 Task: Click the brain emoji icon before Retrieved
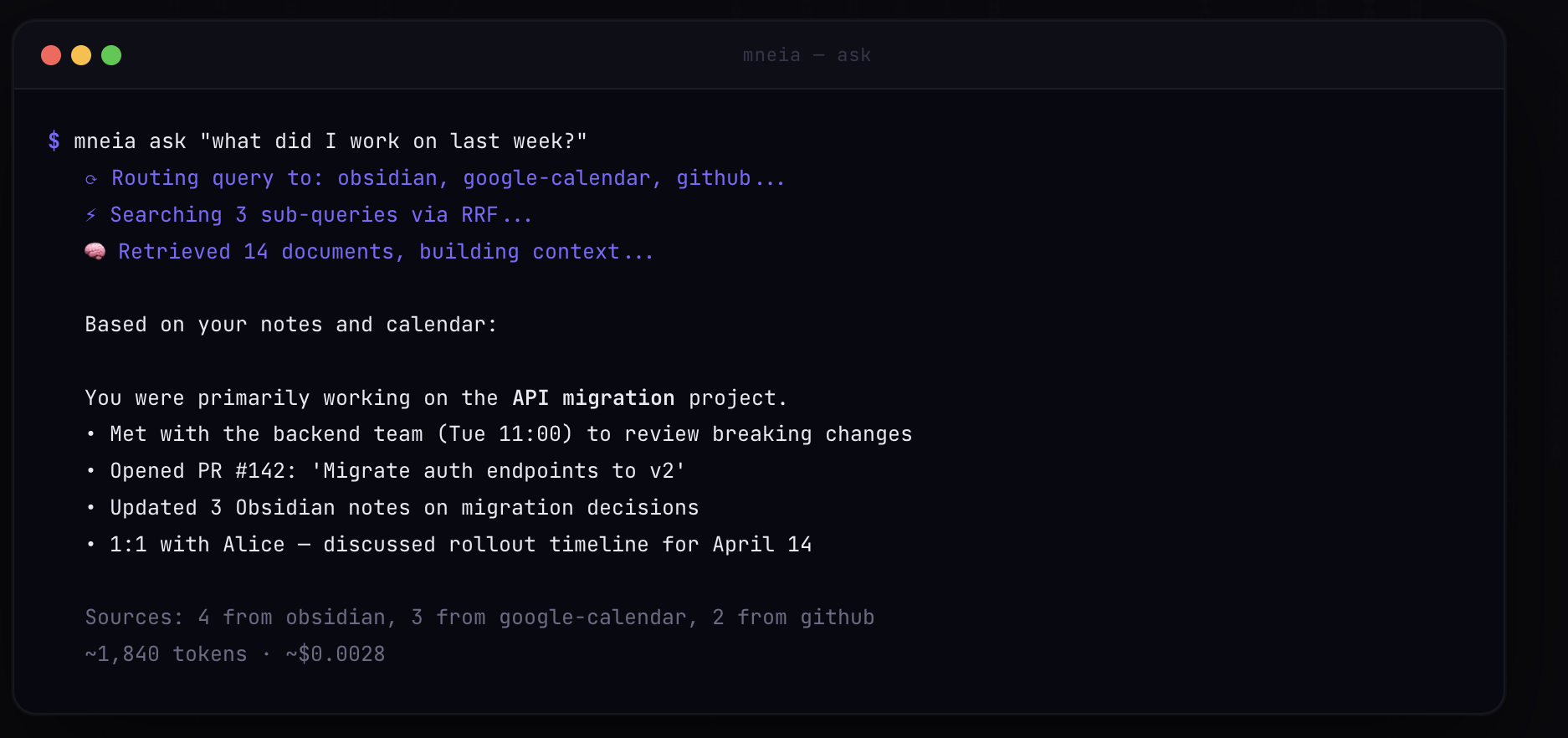pos(95,252)
